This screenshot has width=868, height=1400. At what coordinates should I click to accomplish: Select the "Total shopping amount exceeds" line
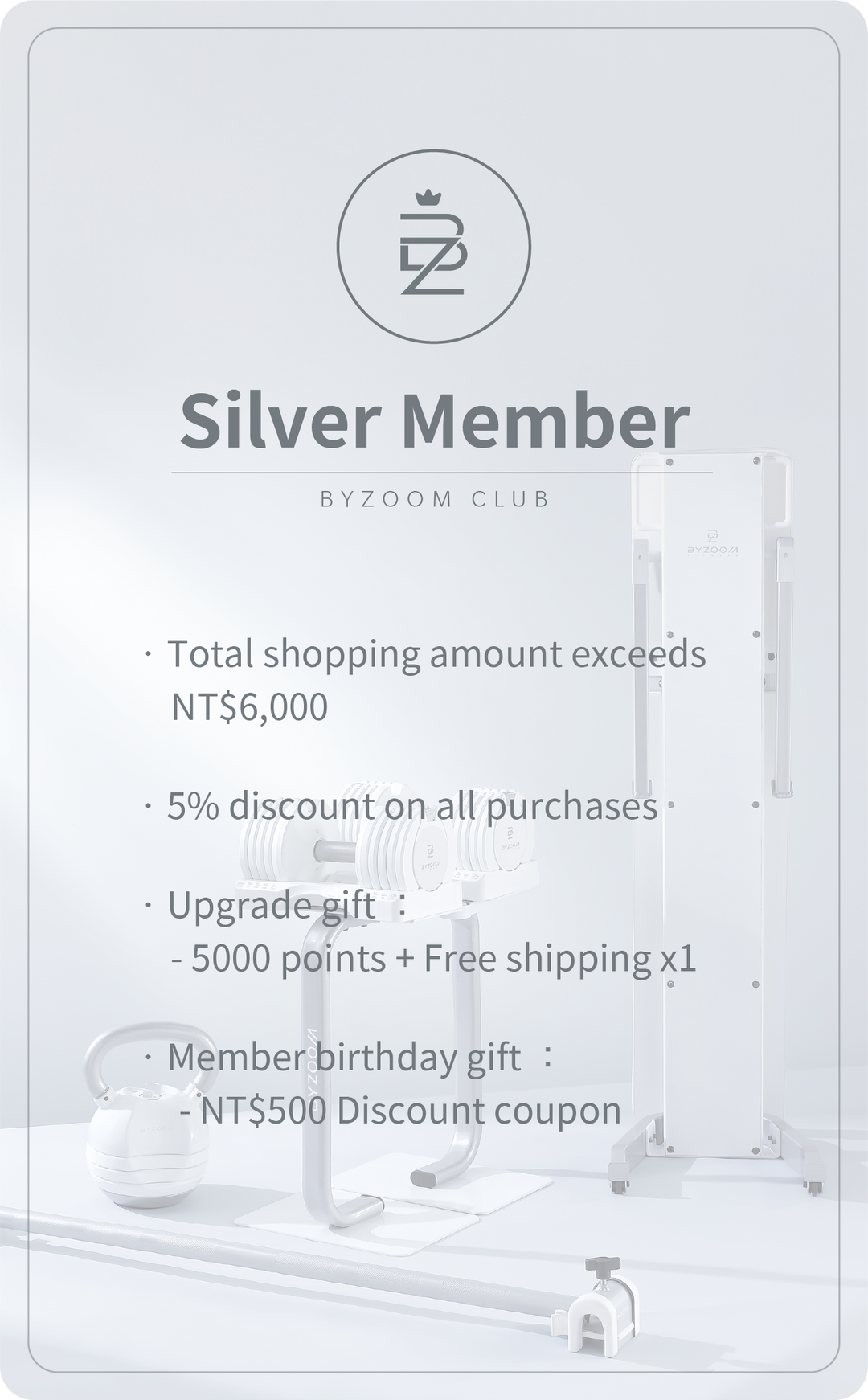click(436, 653)
